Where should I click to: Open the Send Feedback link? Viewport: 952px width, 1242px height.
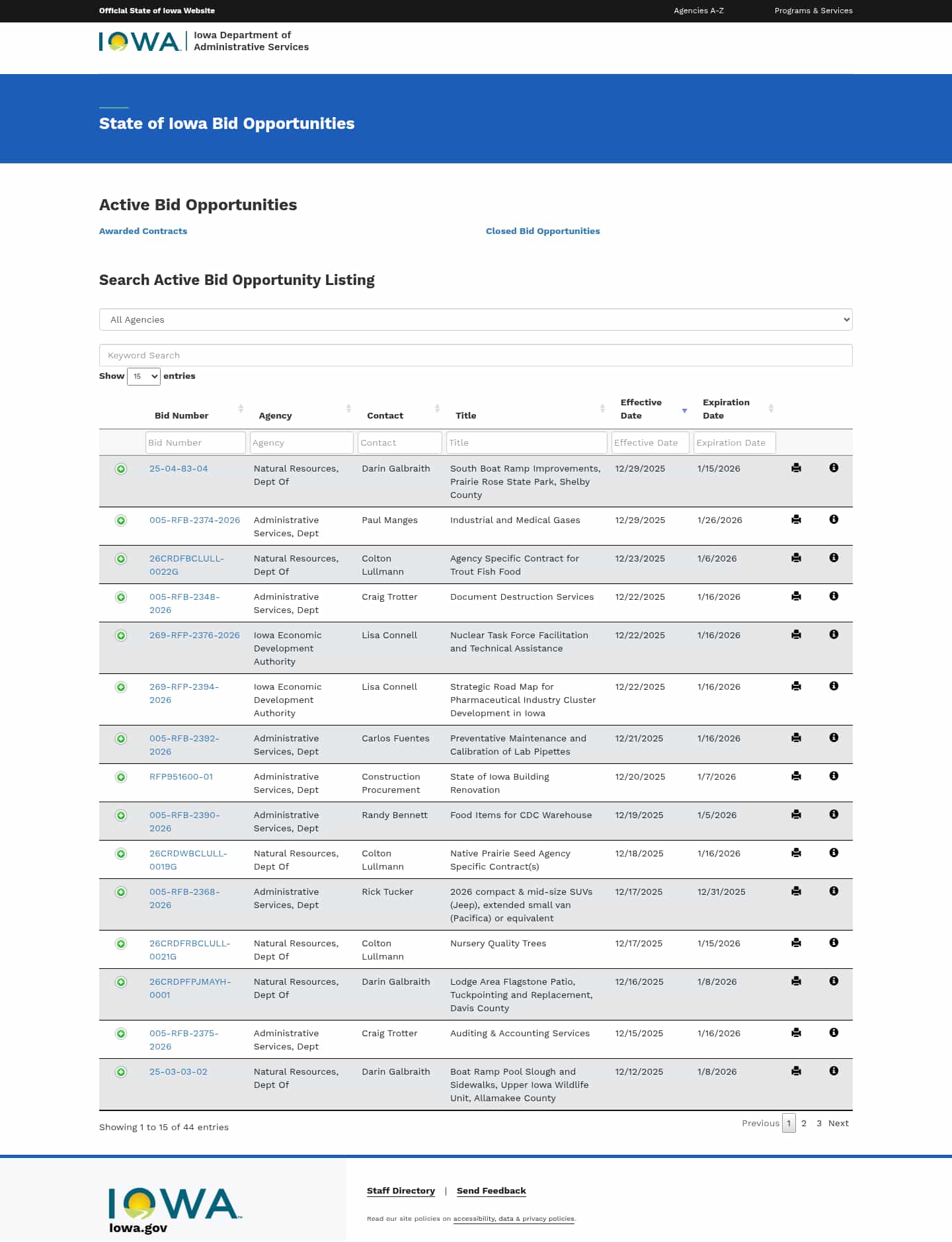491,1190
